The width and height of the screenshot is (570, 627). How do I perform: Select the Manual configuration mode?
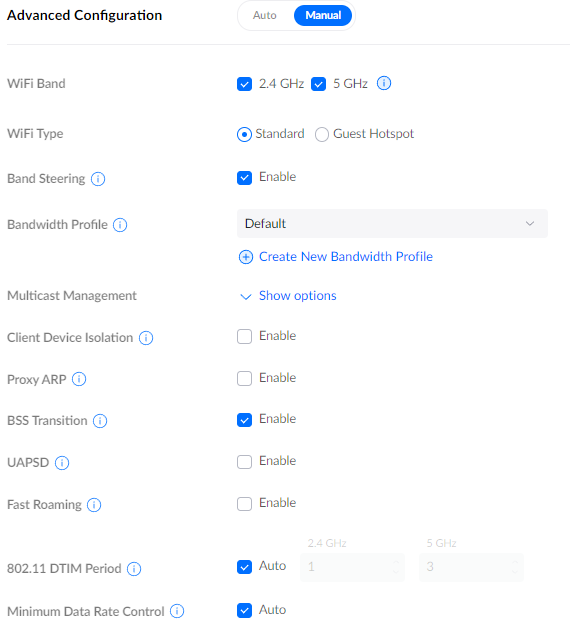tap(323, 16)
